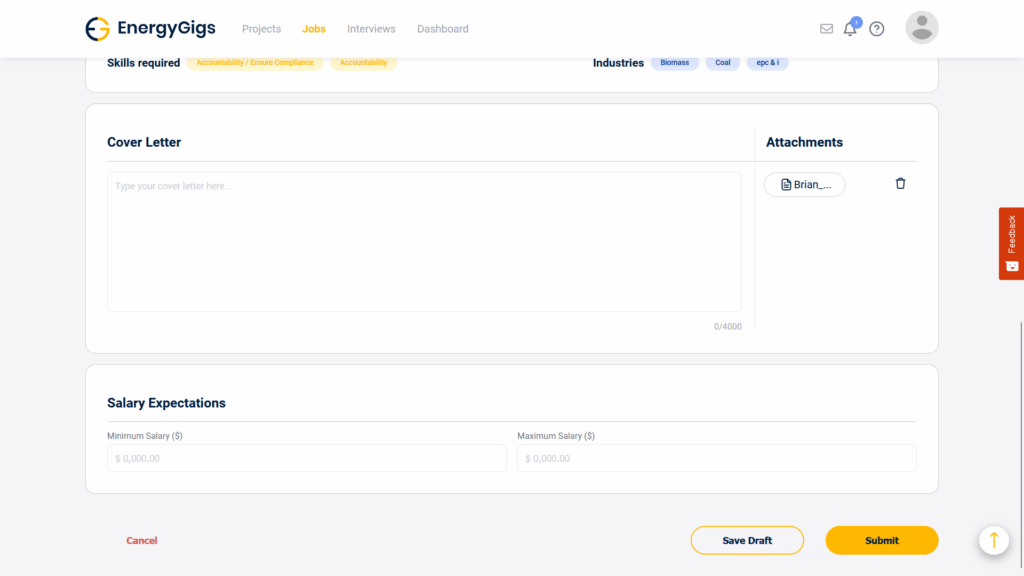Click the help question mark icon

877,29
